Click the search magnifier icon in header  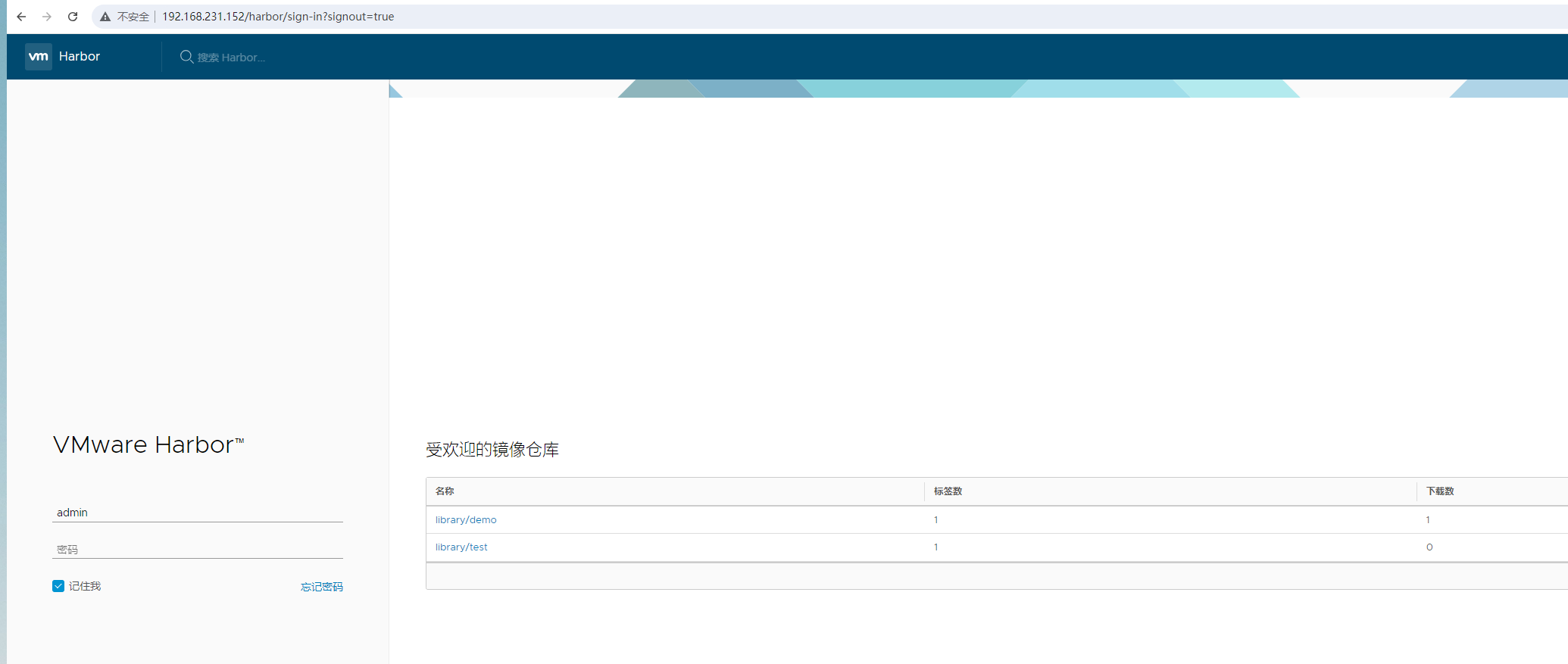(x=186, y=57)
